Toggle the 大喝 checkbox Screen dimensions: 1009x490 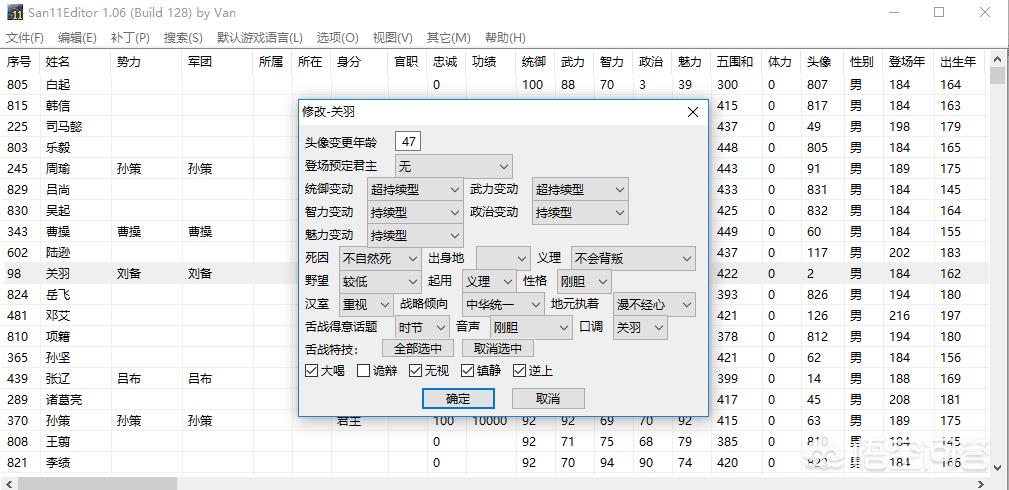(312, 371)
